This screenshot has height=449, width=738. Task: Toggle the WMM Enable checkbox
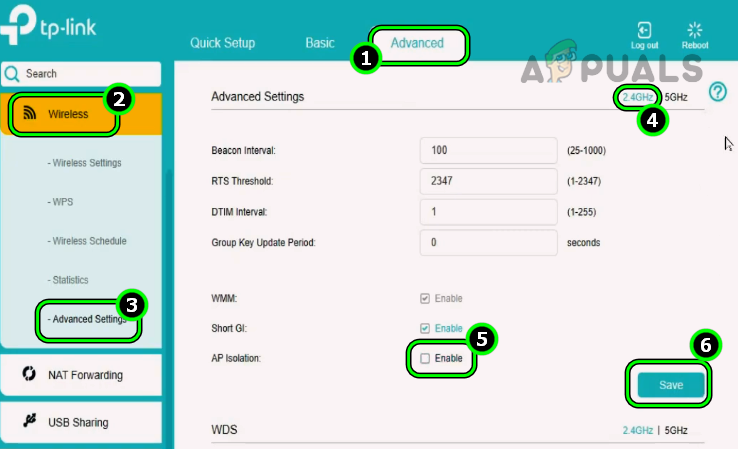[425, 298]
